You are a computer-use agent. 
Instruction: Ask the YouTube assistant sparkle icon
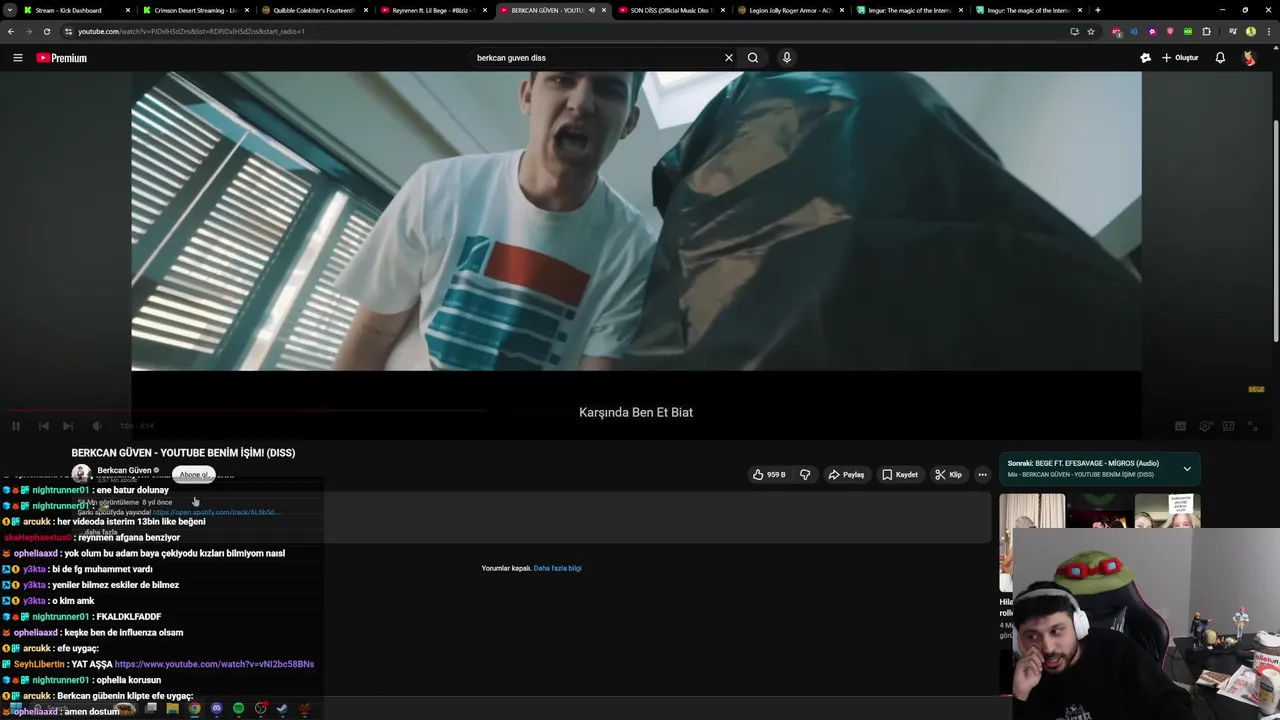click(1145, 58)
